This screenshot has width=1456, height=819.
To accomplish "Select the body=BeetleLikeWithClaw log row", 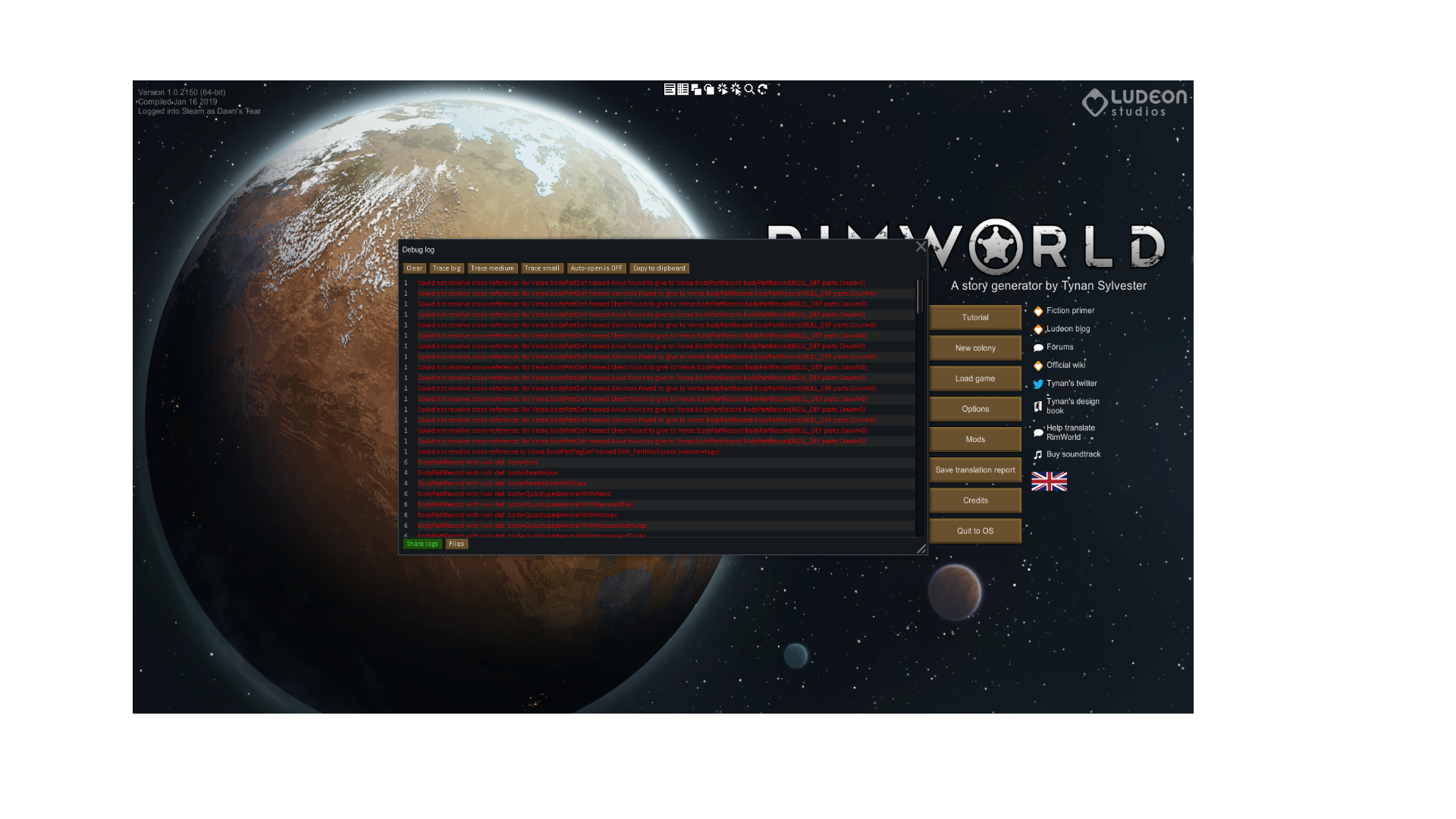I will 658,484.
